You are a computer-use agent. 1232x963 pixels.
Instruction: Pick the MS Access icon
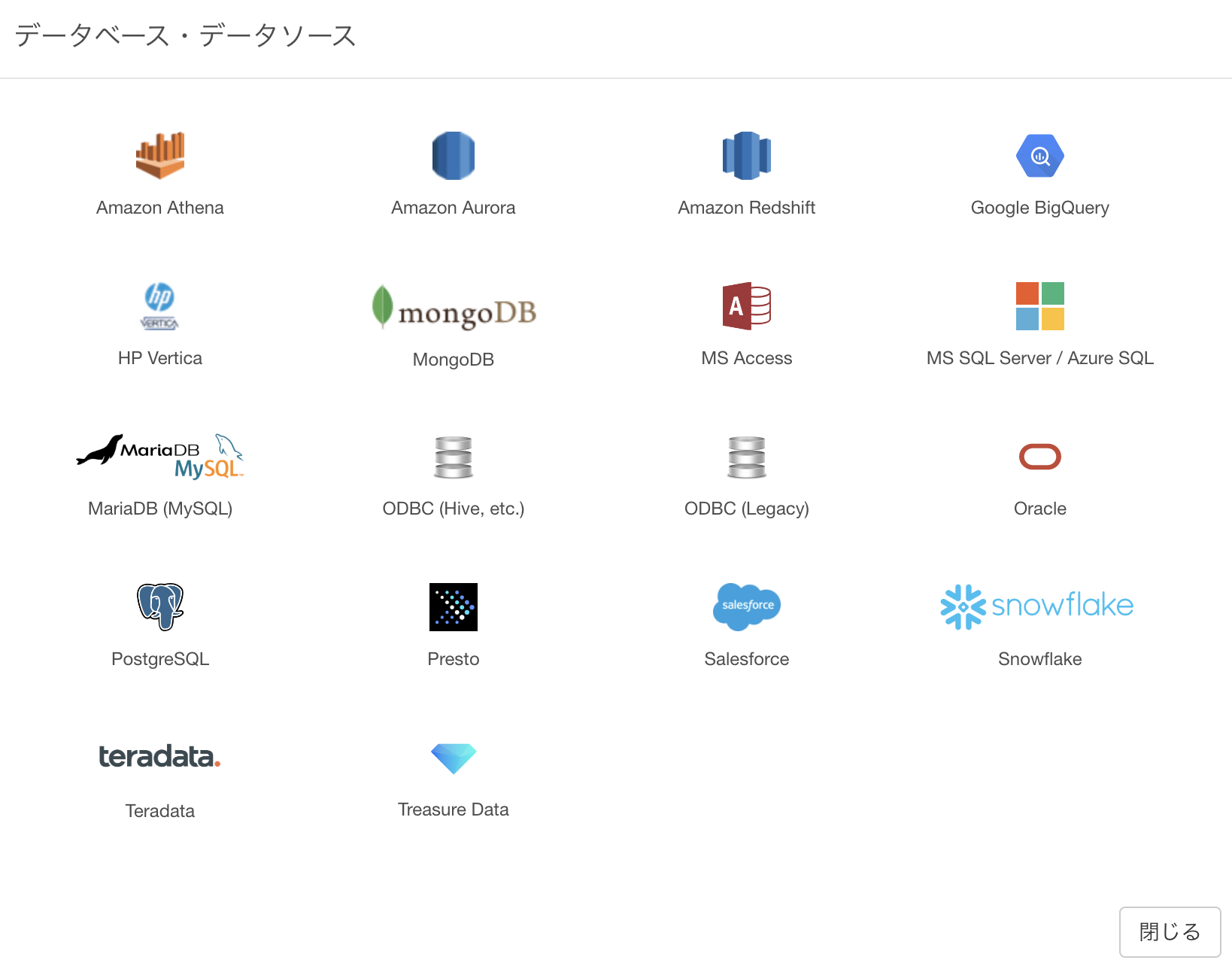pos(747,306)
